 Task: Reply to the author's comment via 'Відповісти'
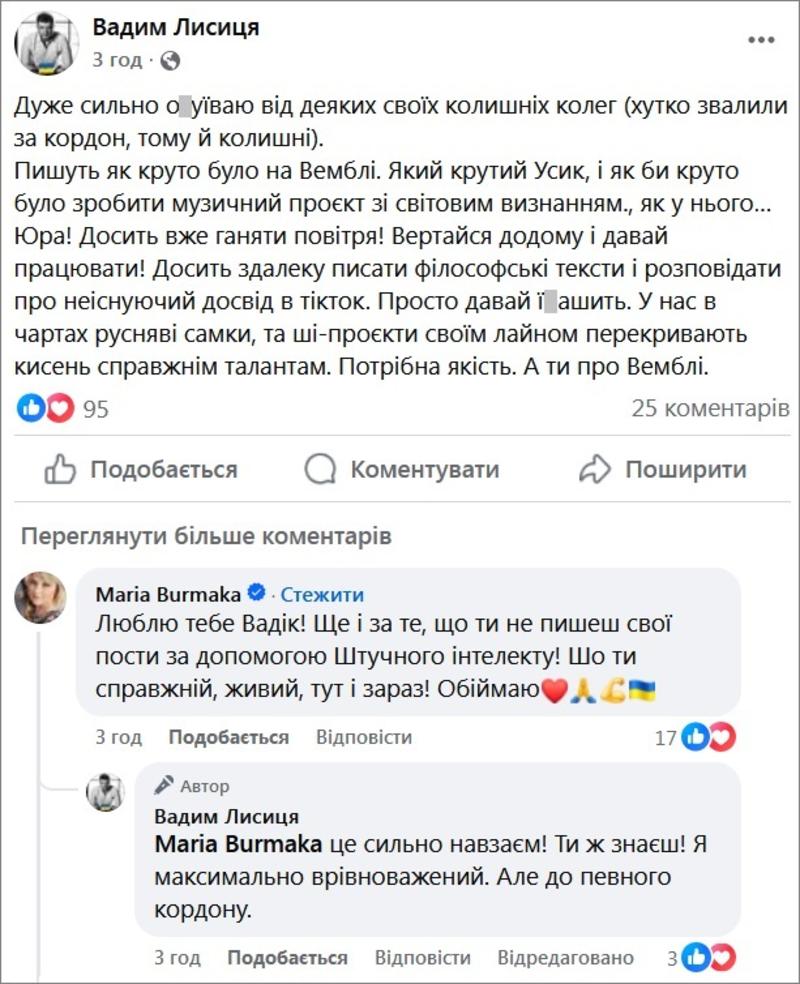(422, 958)
